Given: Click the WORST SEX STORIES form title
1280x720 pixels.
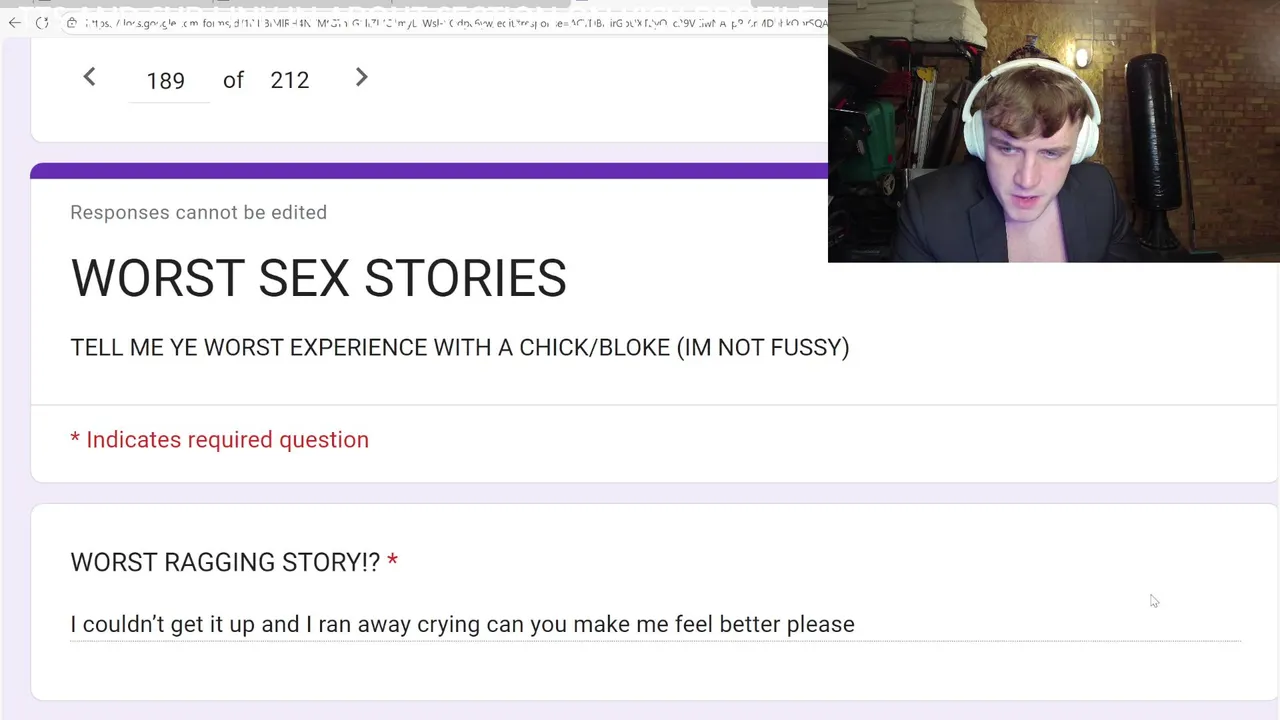Looking at the screenshot, I should pyautogui.click(x=318, y=278).
